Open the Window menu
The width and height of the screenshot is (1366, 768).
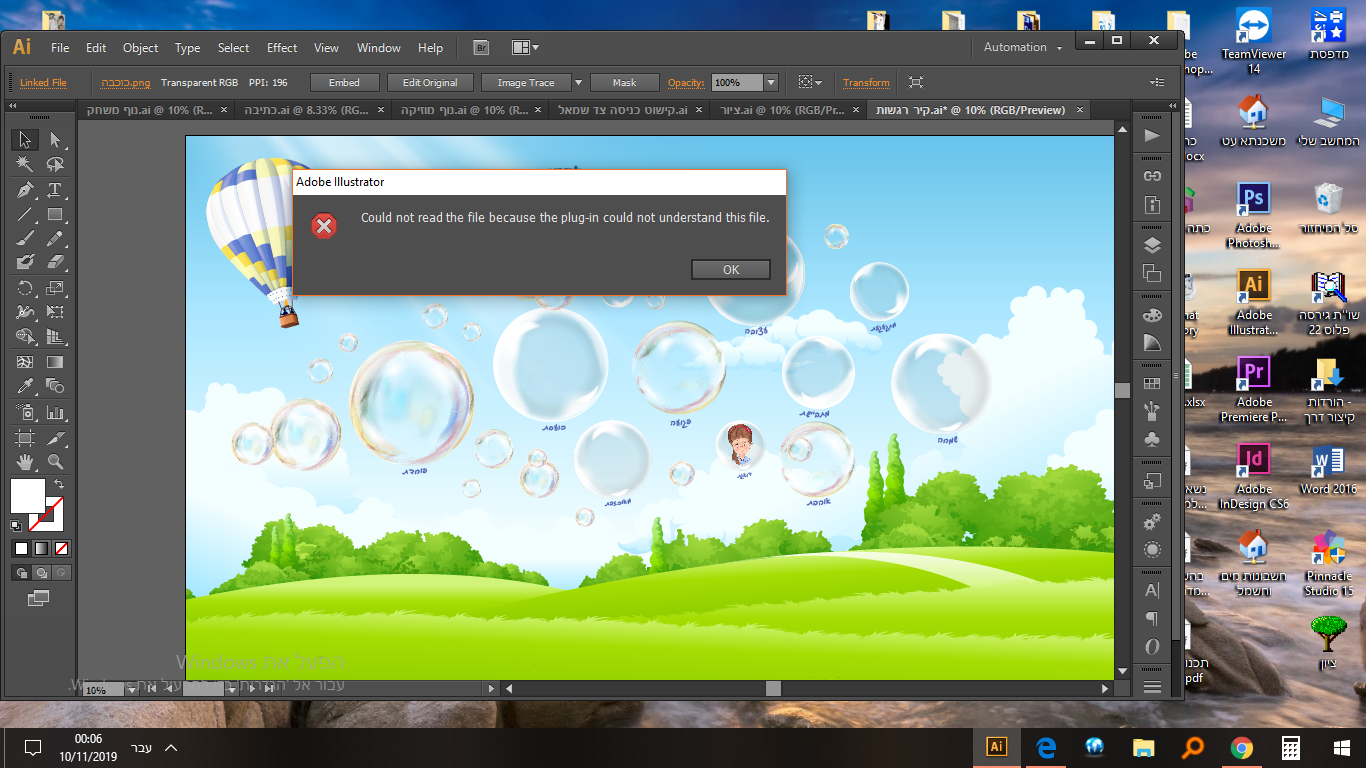379,47
